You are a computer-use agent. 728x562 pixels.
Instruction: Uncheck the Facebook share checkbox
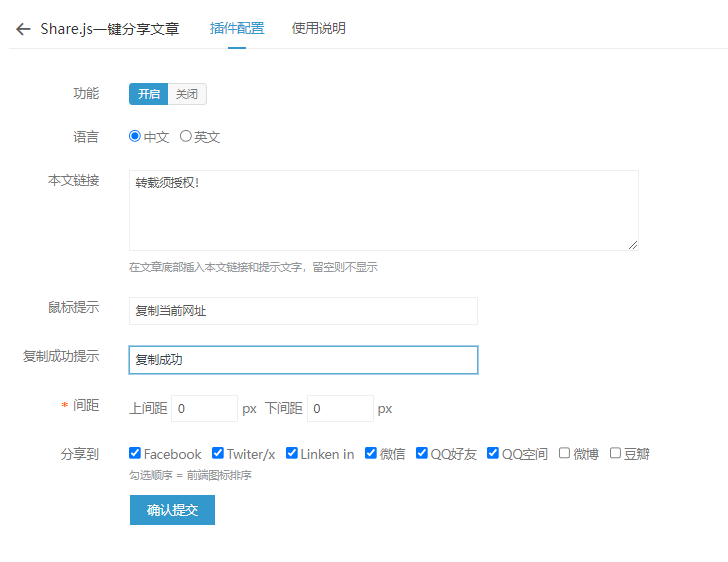tap(135, 453)
